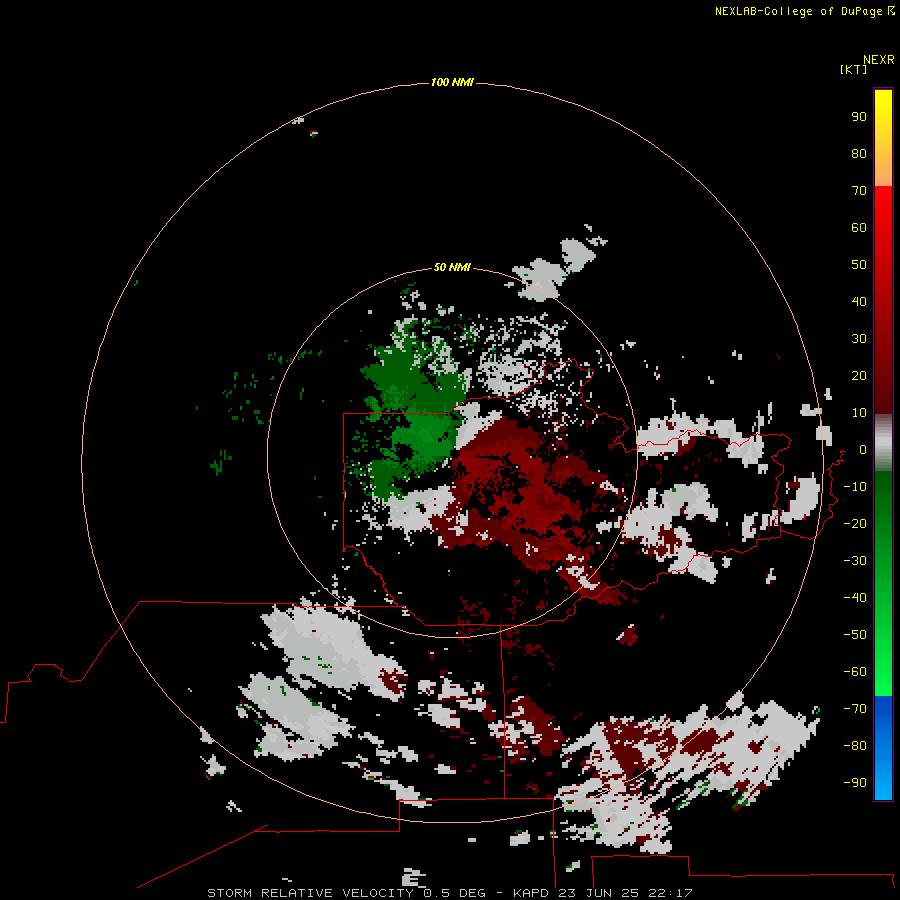Click the 30 value on the color scale
Screen dimensions: 900x900
(x=859, y=339)
